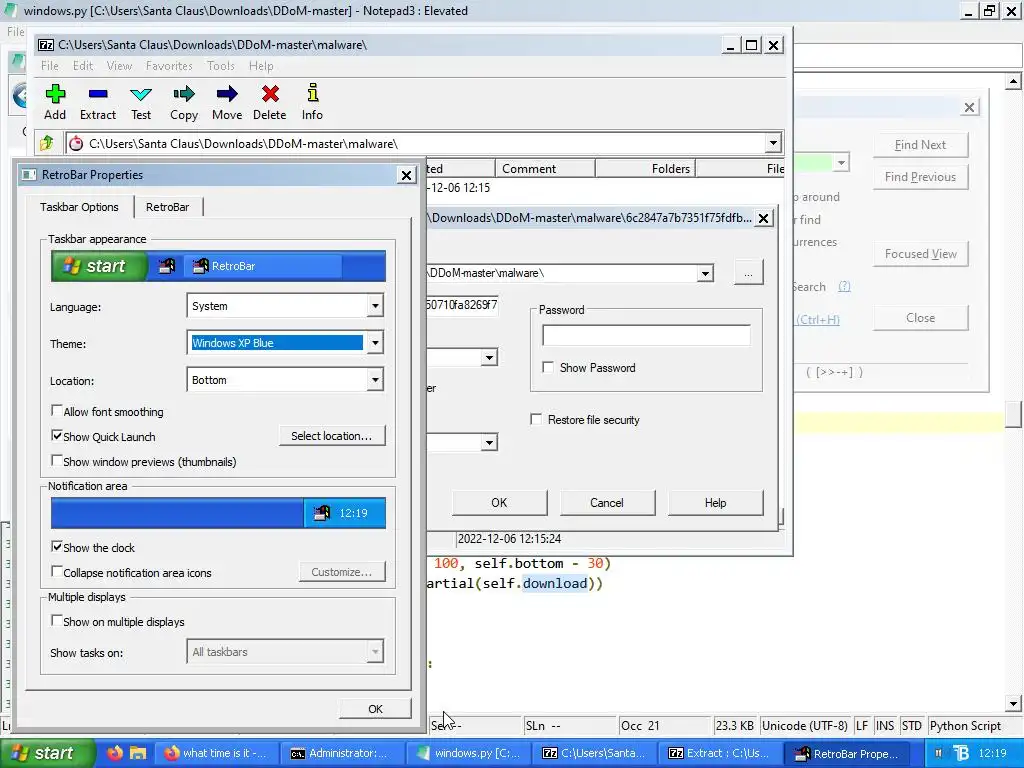Enable Show on multiple displays

[57, 620]
